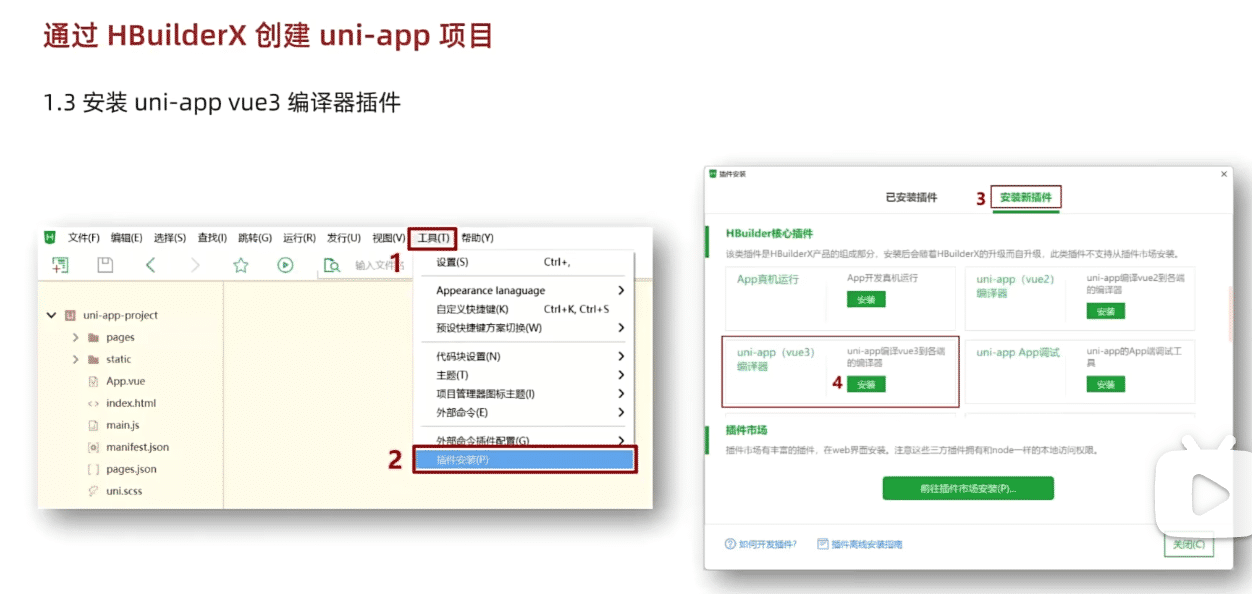Open the 工具(T) menu
Screen dimensions: 1252x594
pyautogui.click(x=433, y=238)
